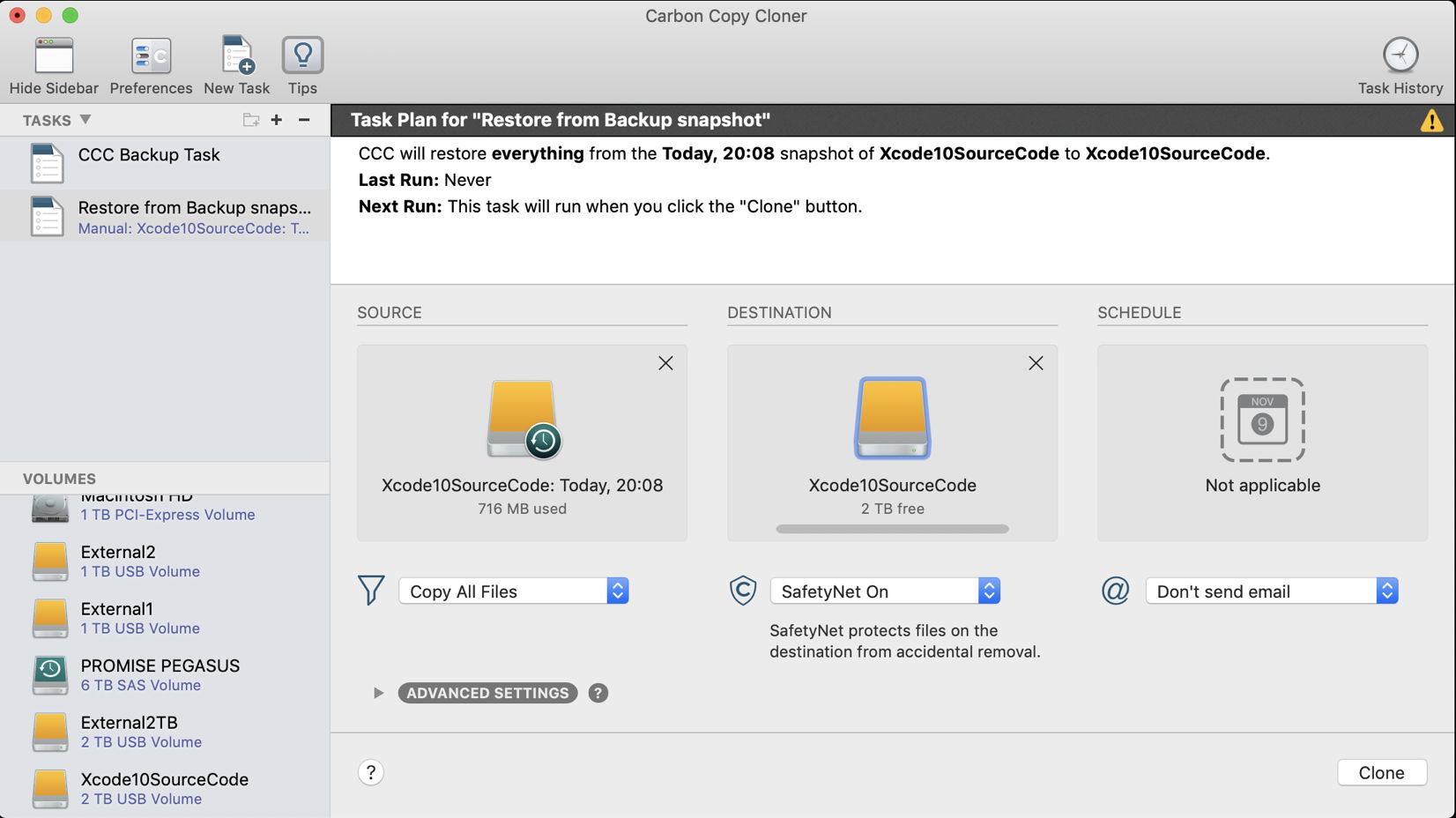Click the Clone button

tap(1381, 772)
